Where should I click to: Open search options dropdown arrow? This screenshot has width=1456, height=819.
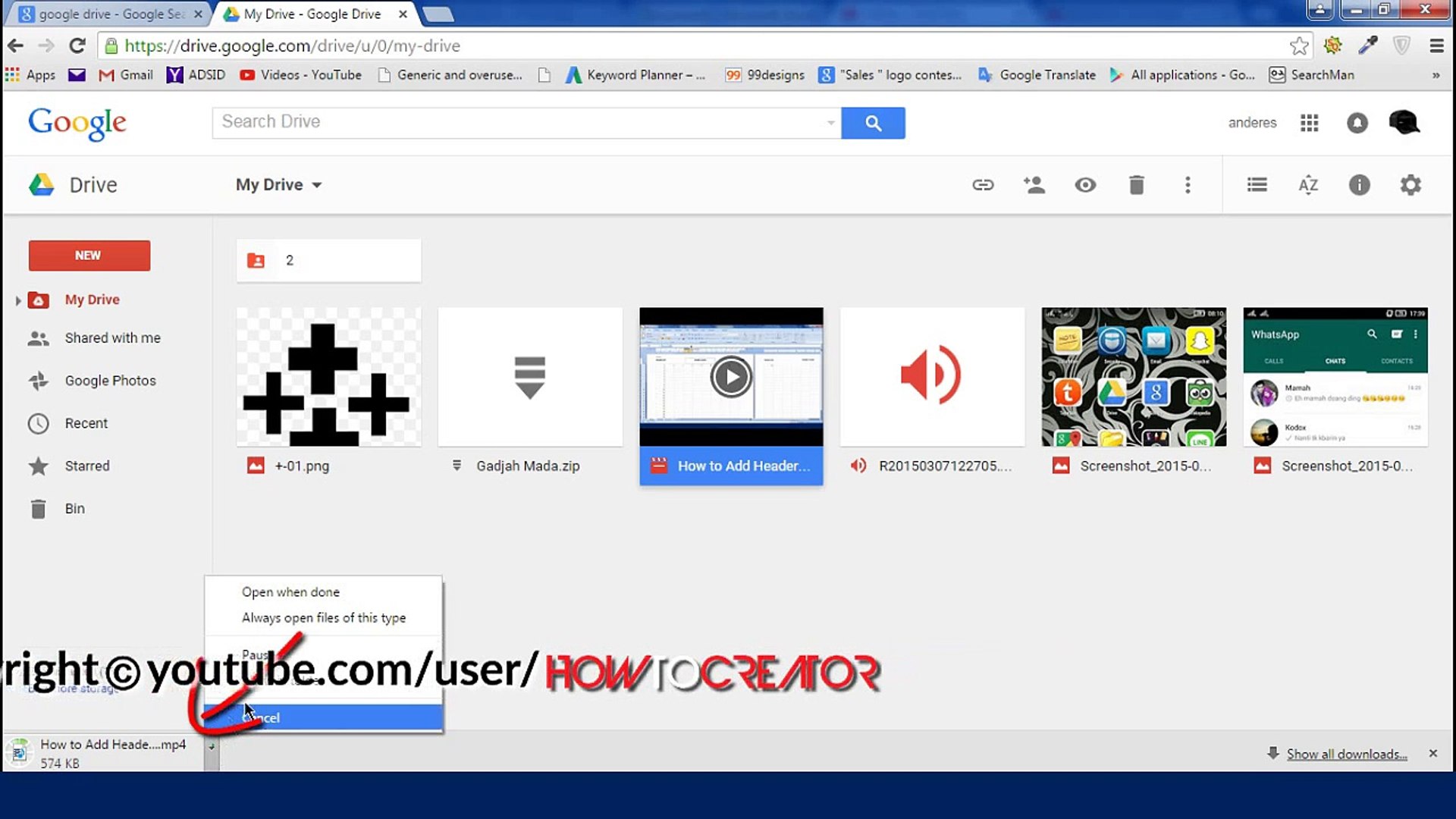[830, 122]
